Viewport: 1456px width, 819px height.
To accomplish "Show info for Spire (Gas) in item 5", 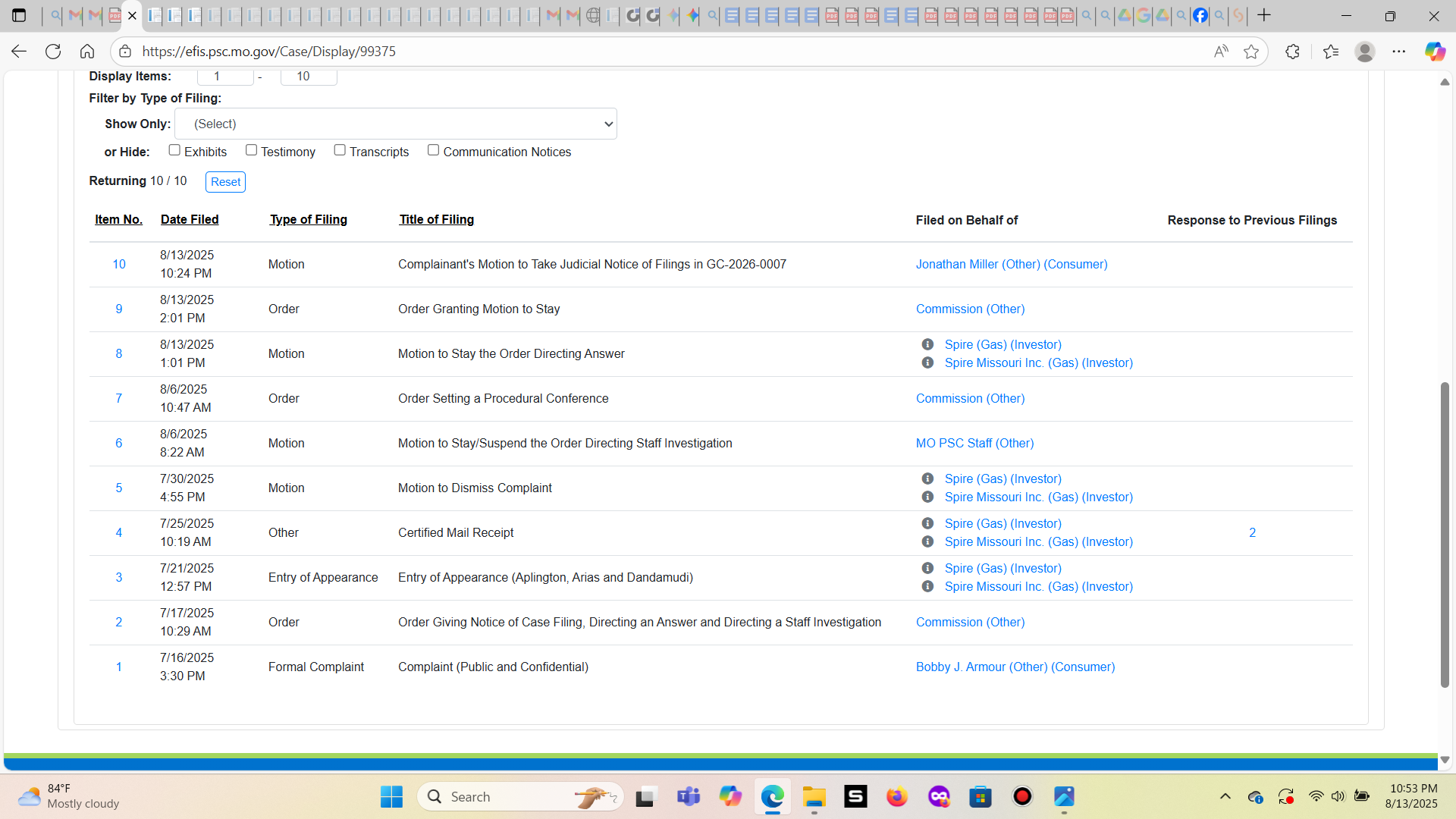I will 927,479.
